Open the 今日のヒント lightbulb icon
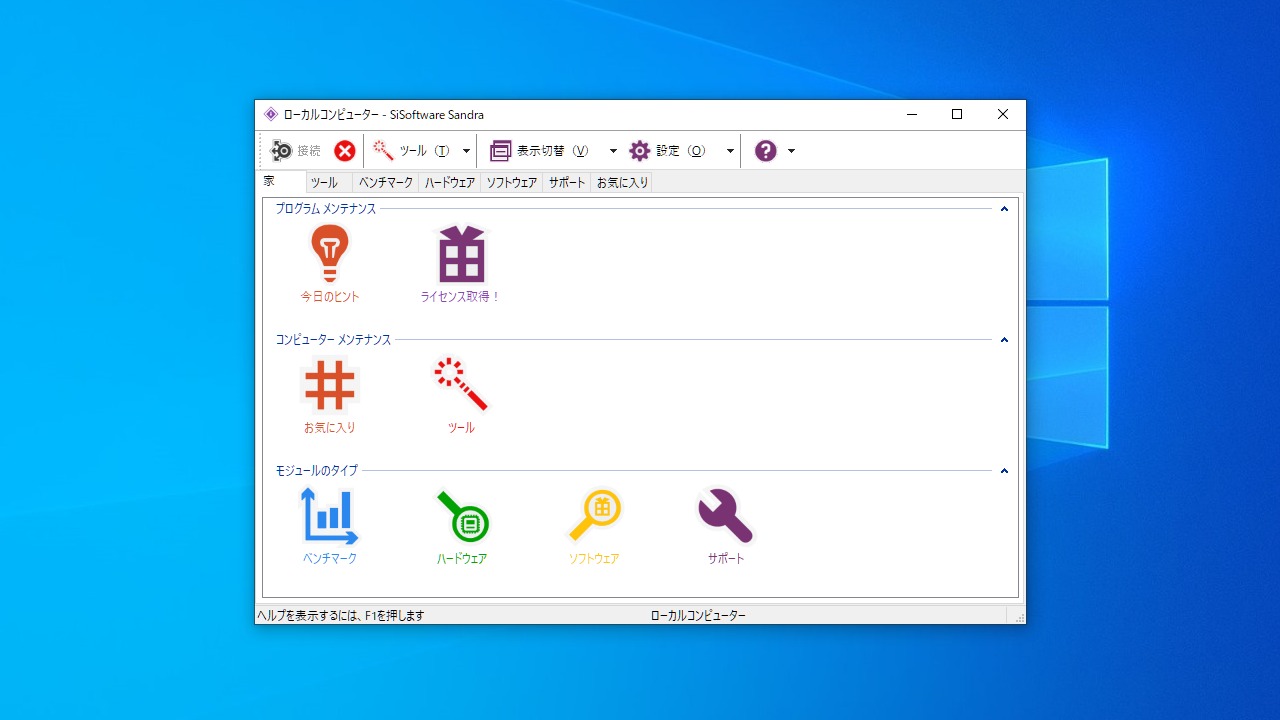The height and width of the screenshot is (720, 1280). click(x=330, y=253)
